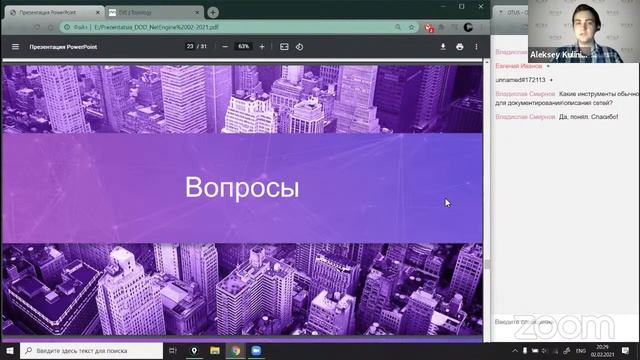Open the taskbar clock and date
This screenshot has height=360, width=640.
coord(603,351)
